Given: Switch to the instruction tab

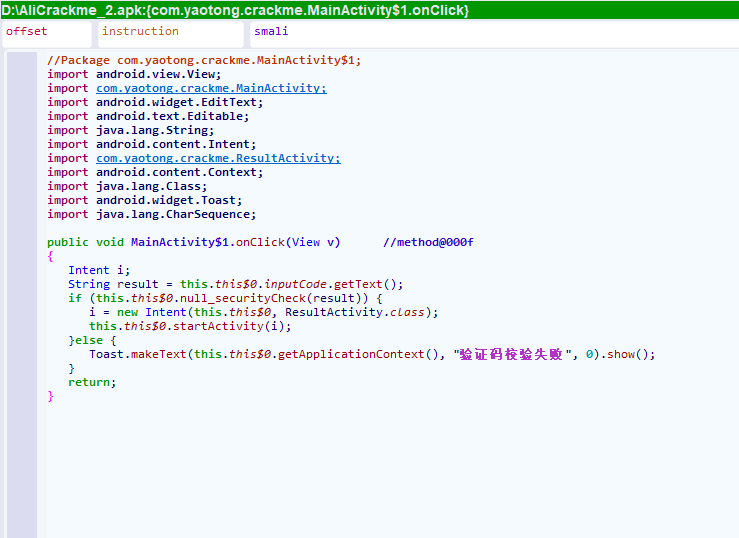Looking at the screenshot, I should pos(171,33).
